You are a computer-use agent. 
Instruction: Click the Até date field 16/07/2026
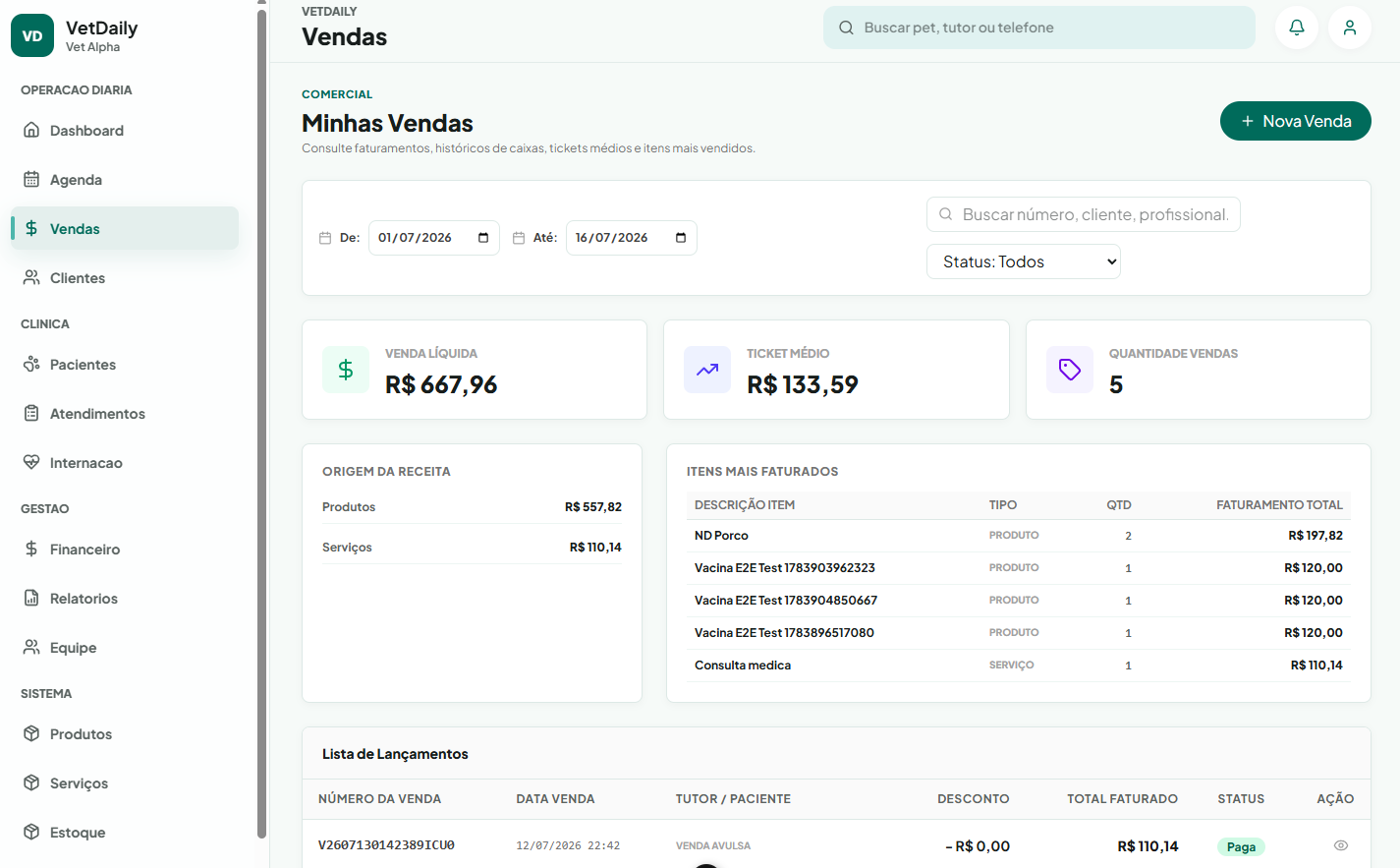(632, 238)
